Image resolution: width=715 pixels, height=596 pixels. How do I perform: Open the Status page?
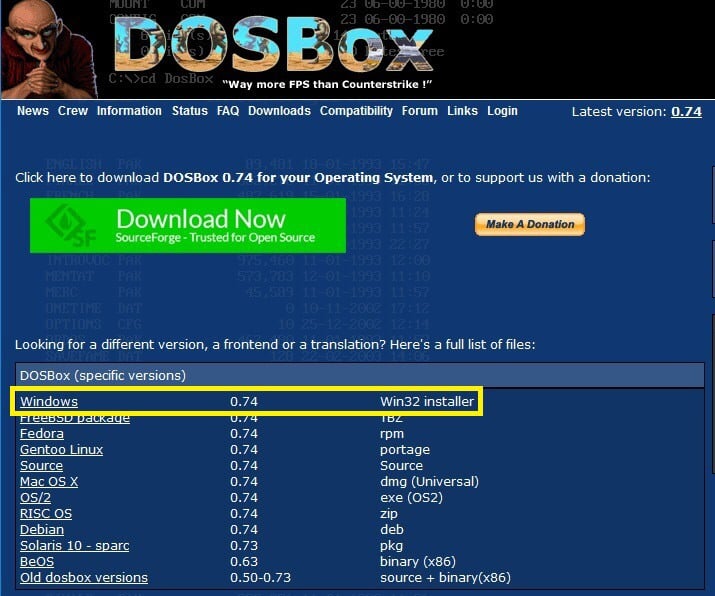click(x=190, y=111)
